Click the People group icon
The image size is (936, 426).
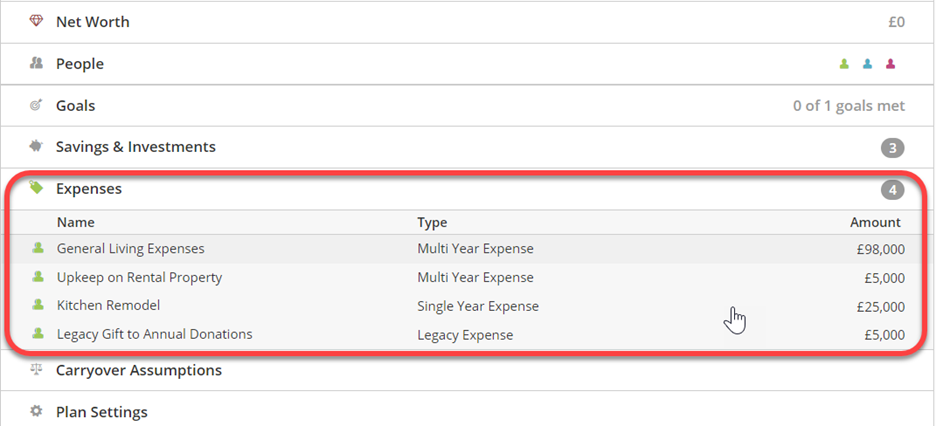[36, 63]
